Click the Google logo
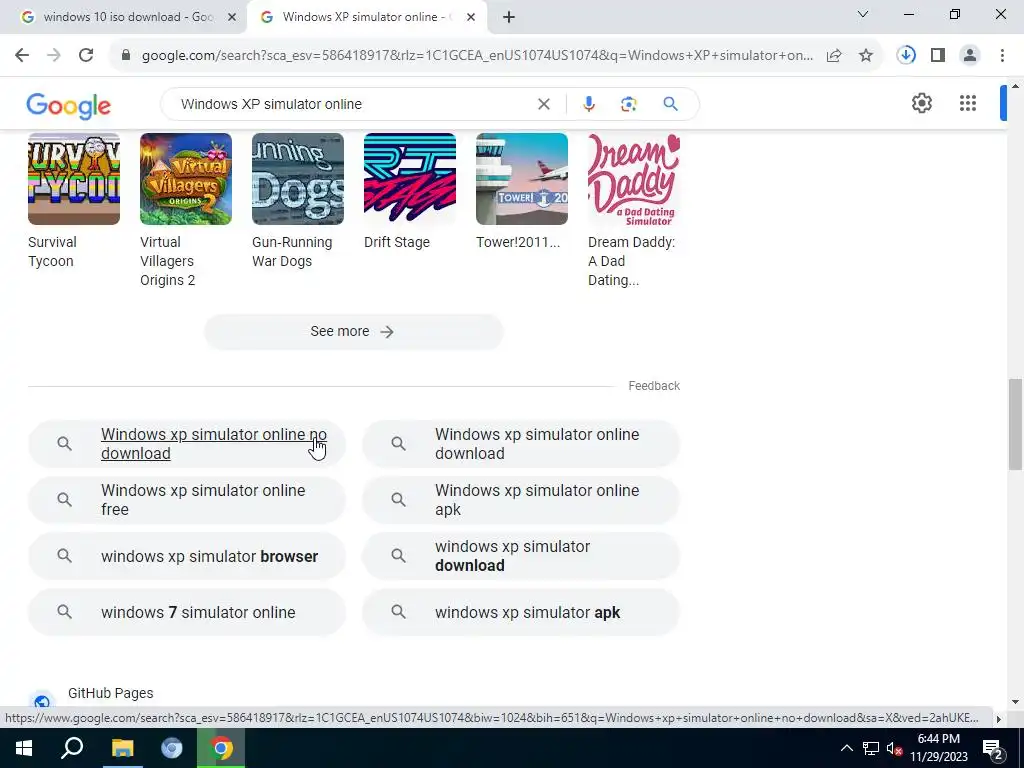Viewport: 1024px width, 768px height. click(69, 106)
